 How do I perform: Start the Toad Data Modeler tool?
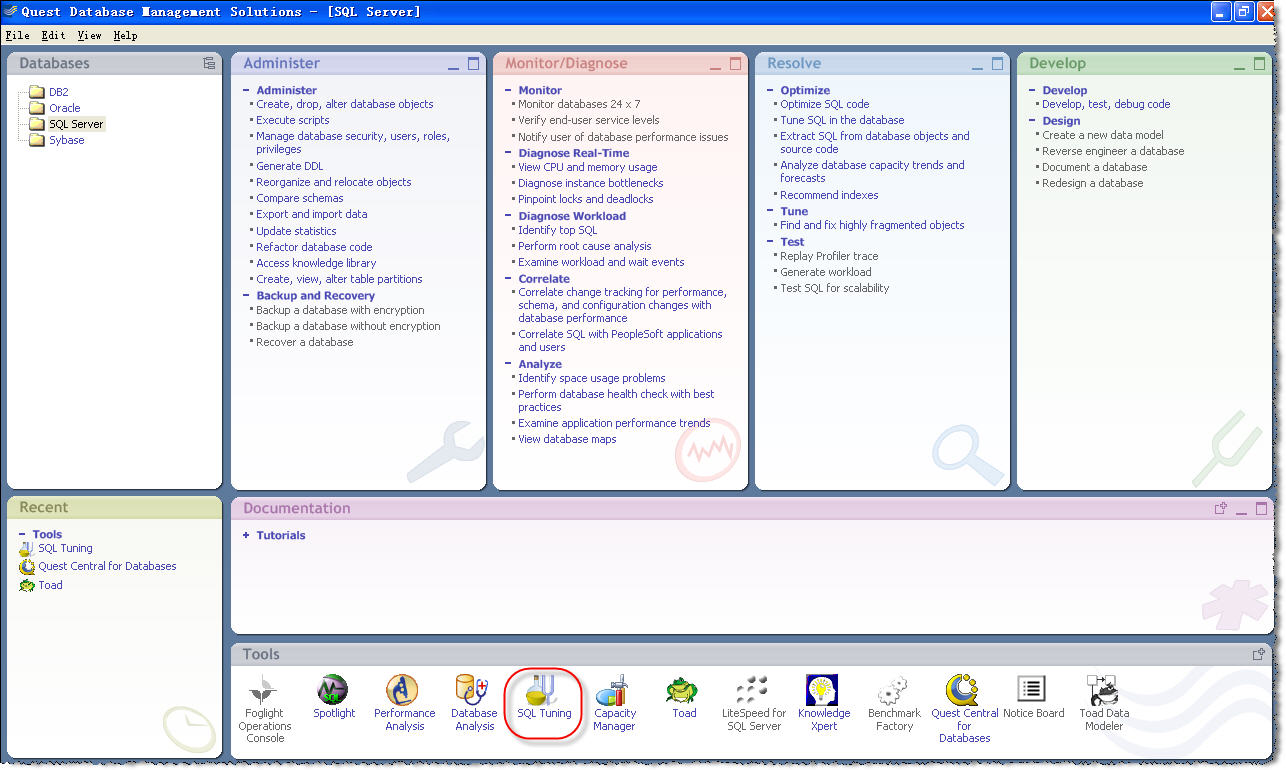[1103, 691]
